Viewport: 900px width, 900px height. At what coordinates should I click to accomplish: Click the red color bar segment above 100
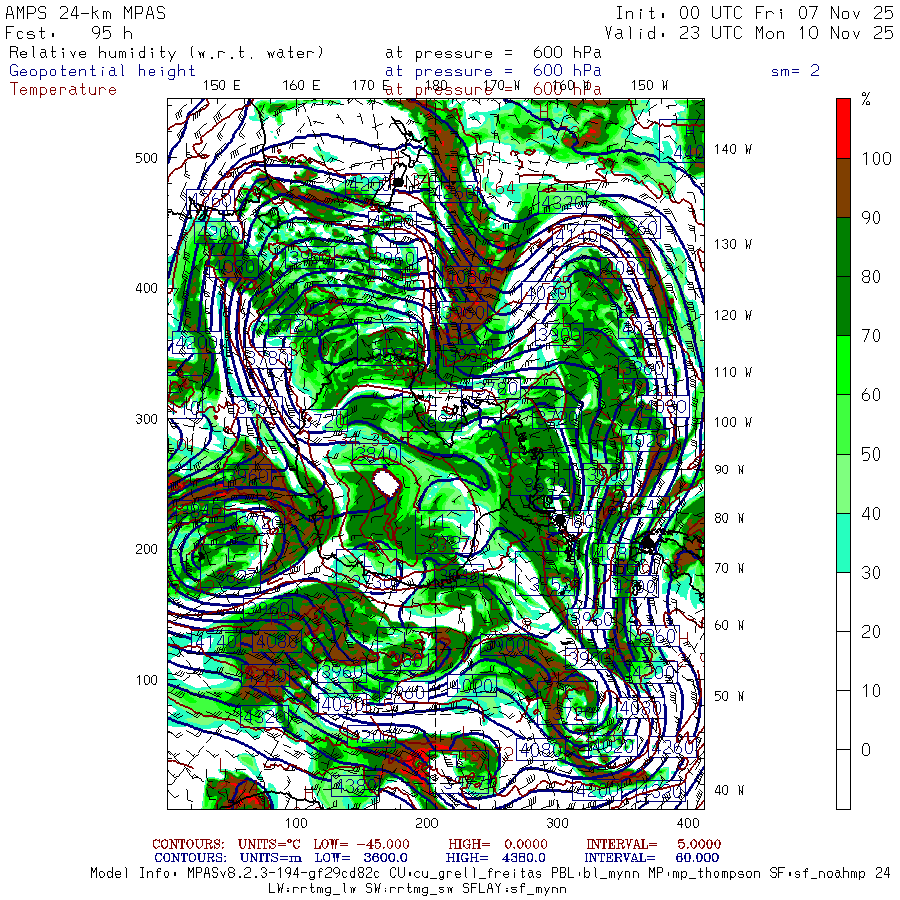coord(843,129)
